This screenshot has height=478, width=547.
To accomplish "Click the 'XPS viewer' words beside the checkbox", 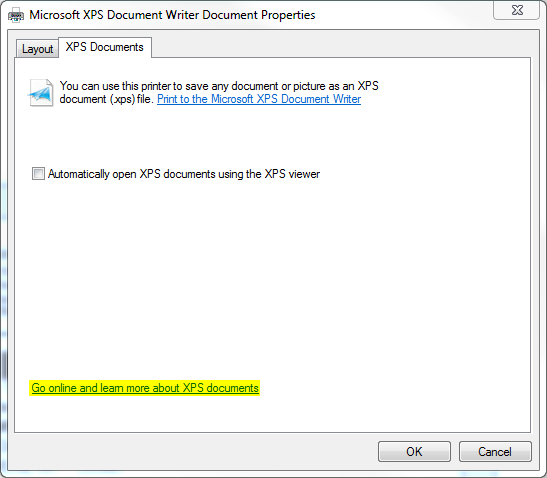I will (x=292, y=174).
